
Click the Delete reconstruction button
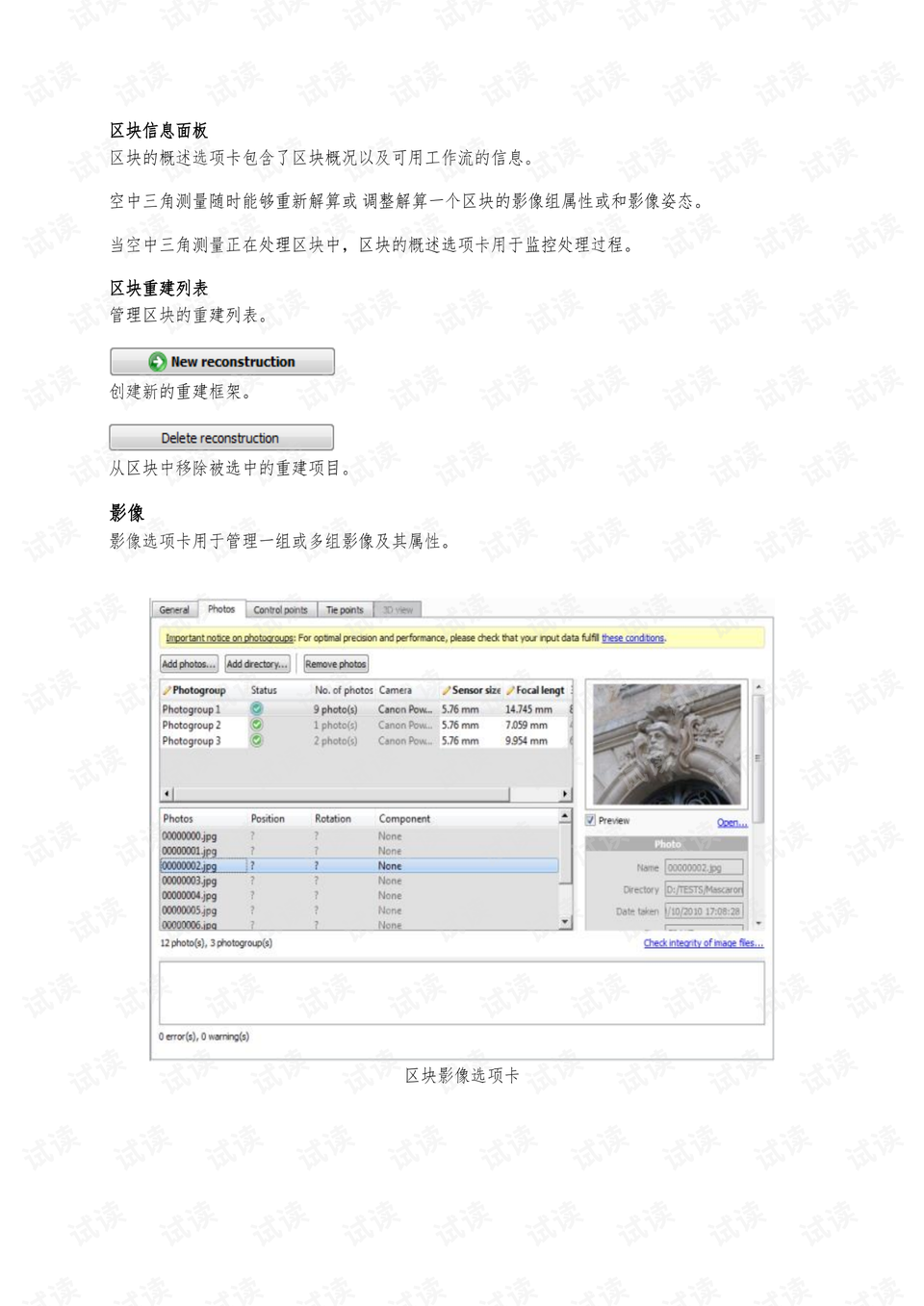click(221, 437)
